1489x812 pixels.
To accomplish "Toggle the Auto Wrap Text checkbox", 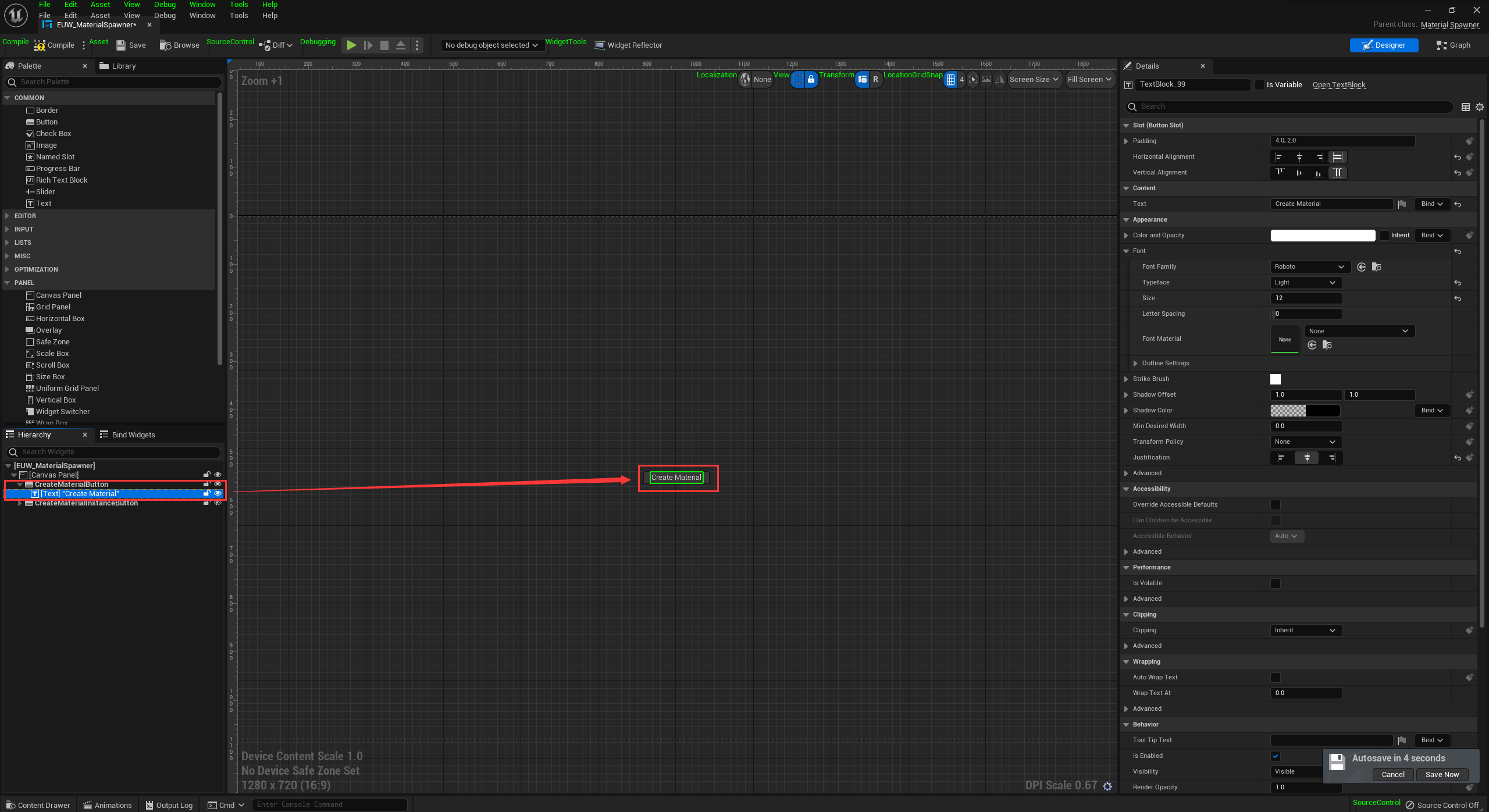I will coord(1275,678).
